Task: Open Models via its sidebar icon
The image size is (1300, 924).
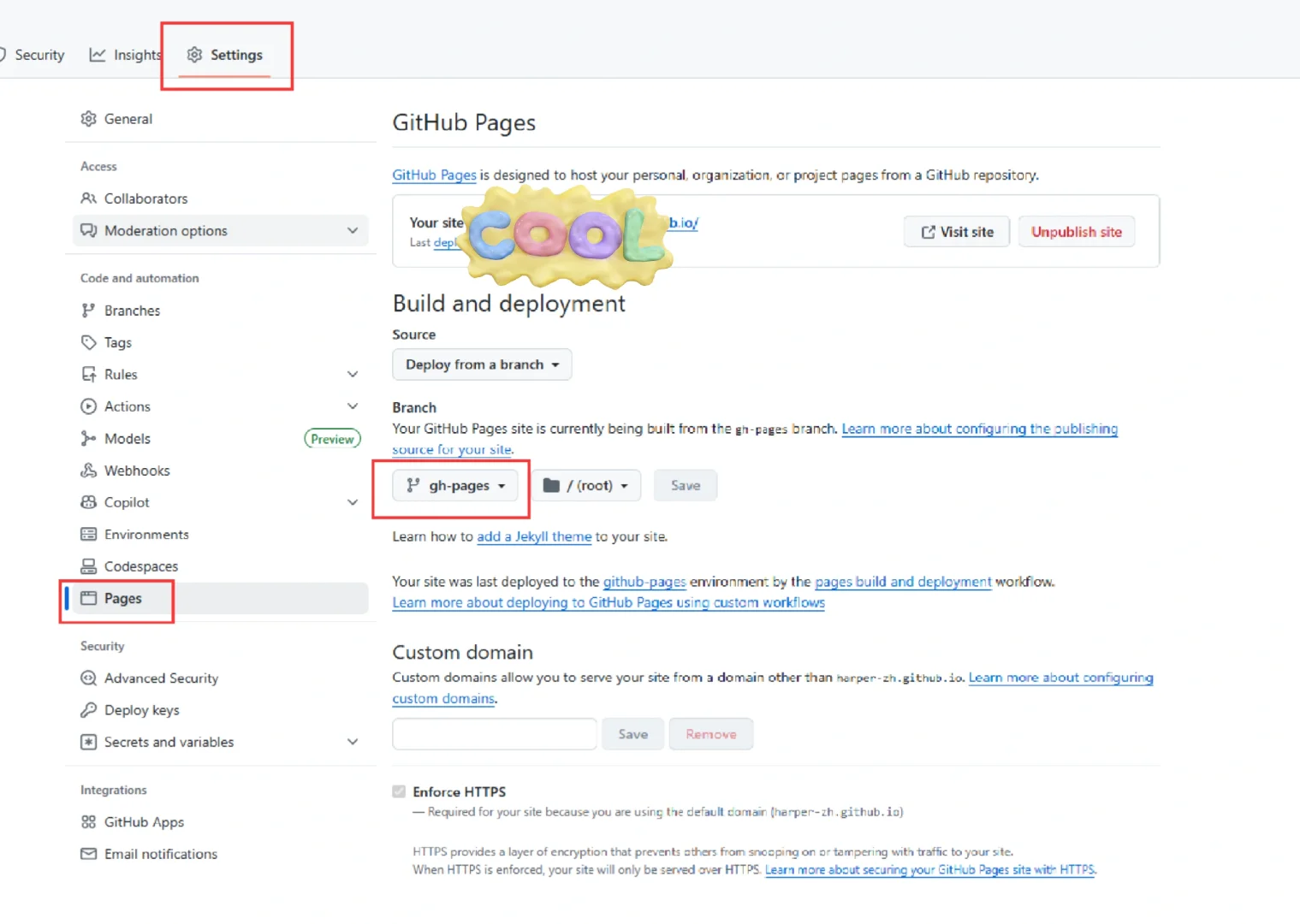Action: tap(88, 439)
